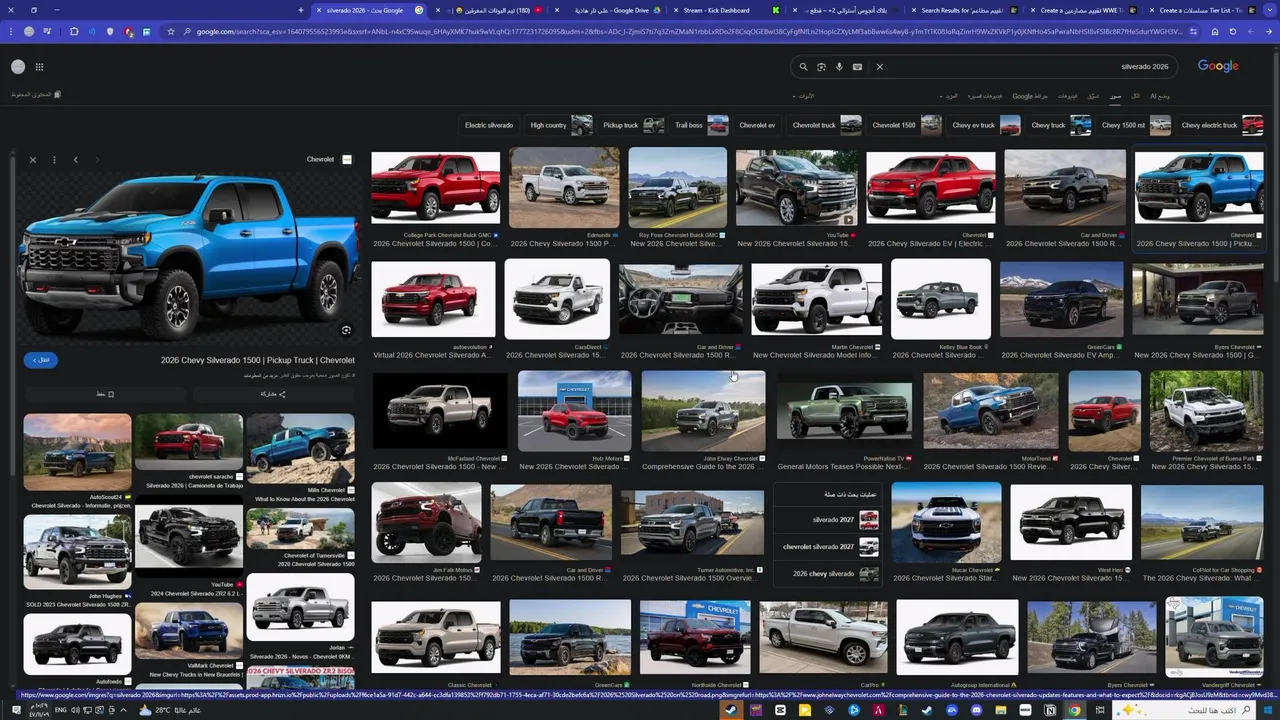Image resolution: width=1280 pixels, height=720 pixels.
Task: Clear search query with X icon
Action: click(x=880, y=67)
